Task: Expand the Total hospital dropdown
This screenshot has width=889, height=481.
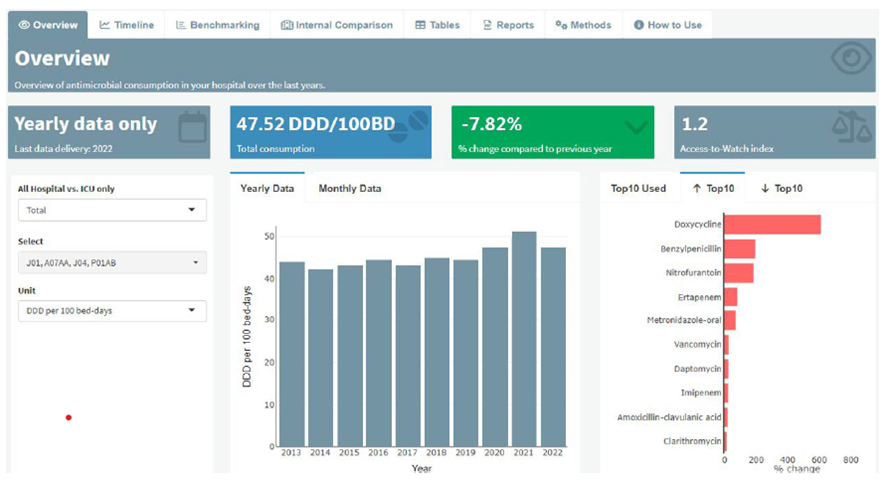Action: (112, 210)
